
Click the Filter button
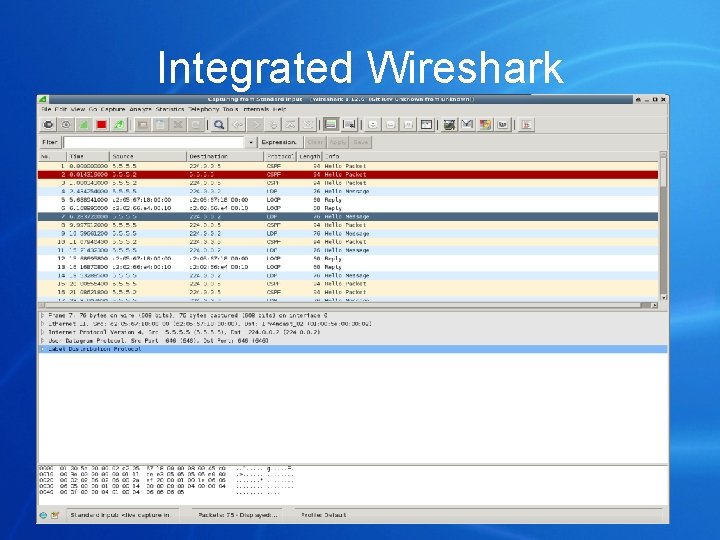(50, 142)
